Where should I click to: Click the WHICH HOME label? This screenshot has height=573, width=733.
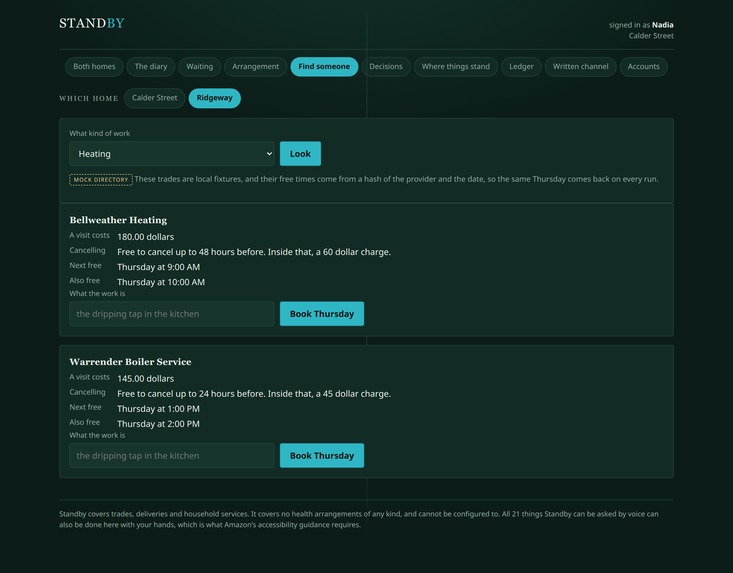[88, 99]
